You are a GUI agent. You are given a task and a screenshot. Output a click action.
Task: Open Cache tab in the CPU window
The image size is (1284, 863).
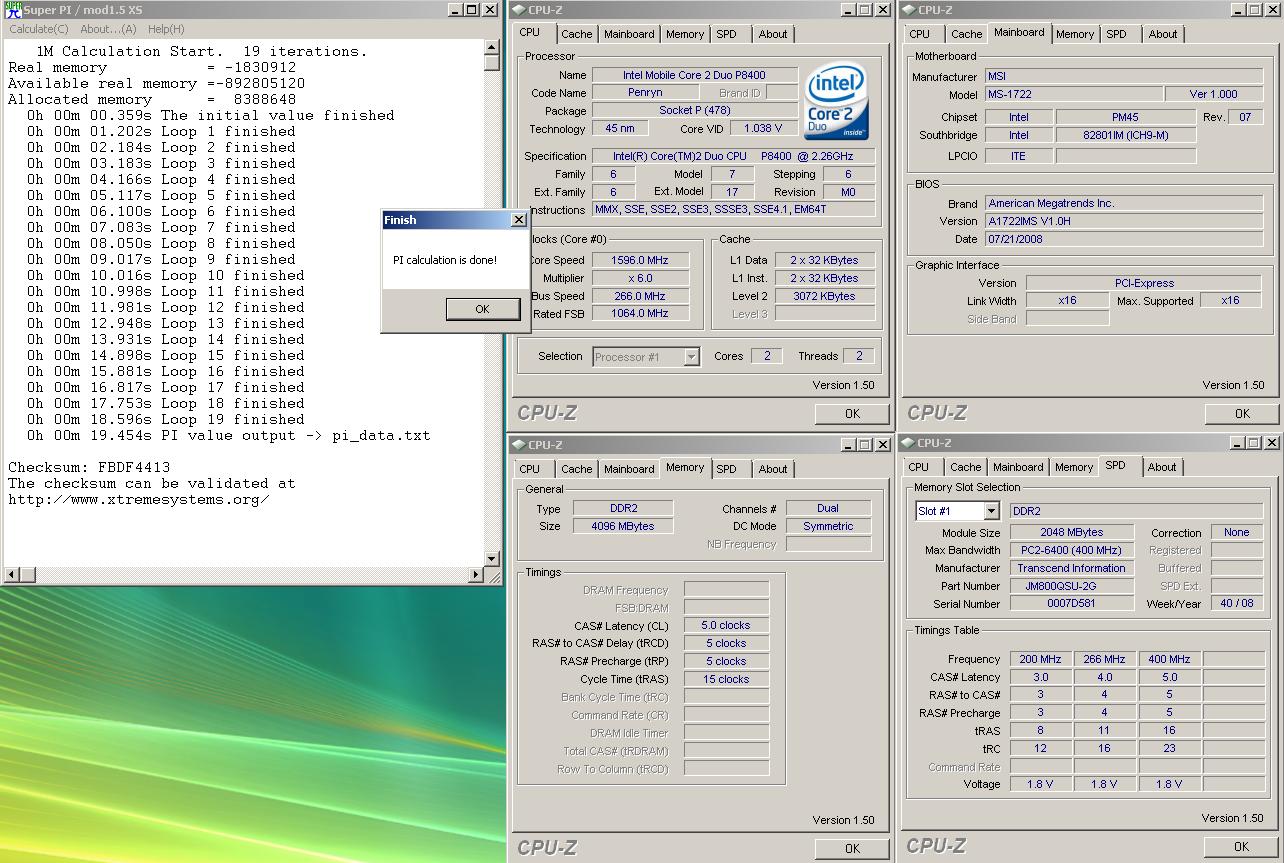576,34
